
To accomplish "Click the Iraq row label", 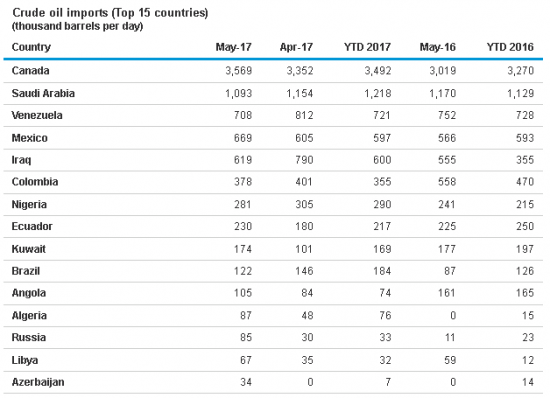I will click(21, 160).
